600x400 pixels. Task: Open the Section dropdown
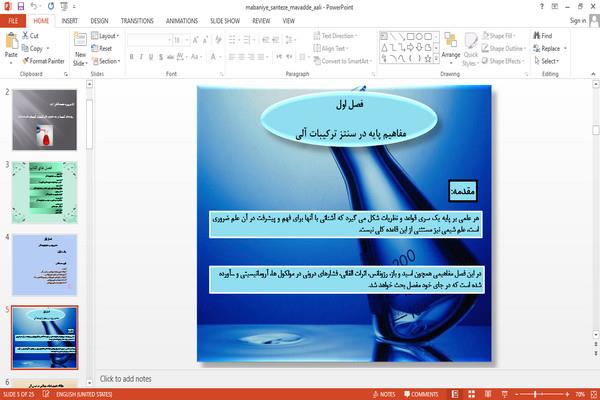point(106,61)
